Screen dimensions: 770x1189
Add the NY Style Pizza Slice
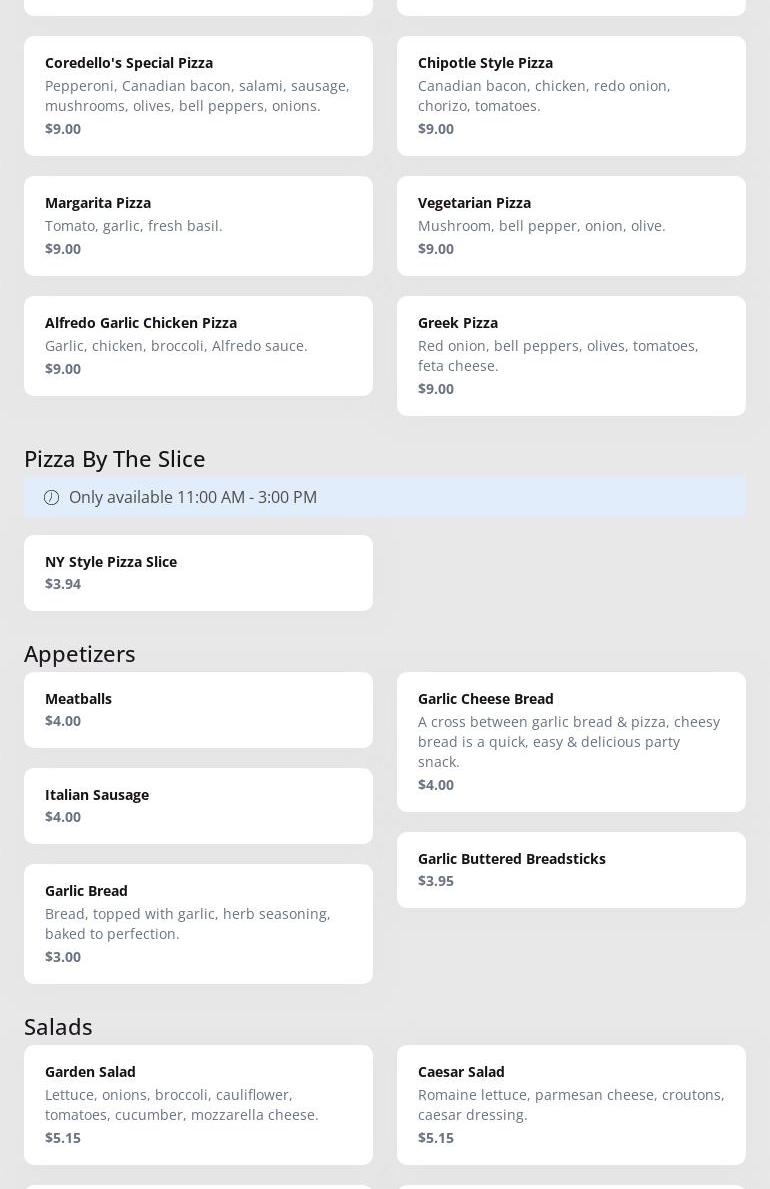click(198, 573)
